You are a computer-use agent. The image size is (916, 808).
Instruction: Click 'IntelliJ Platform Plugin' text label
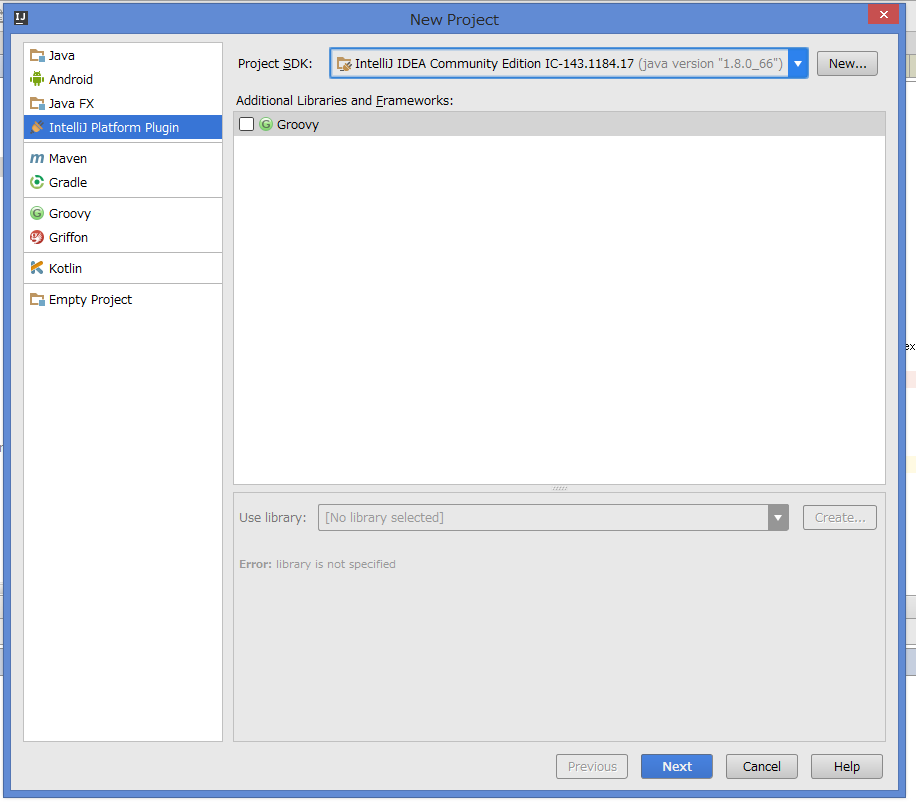tap(114, 127)
